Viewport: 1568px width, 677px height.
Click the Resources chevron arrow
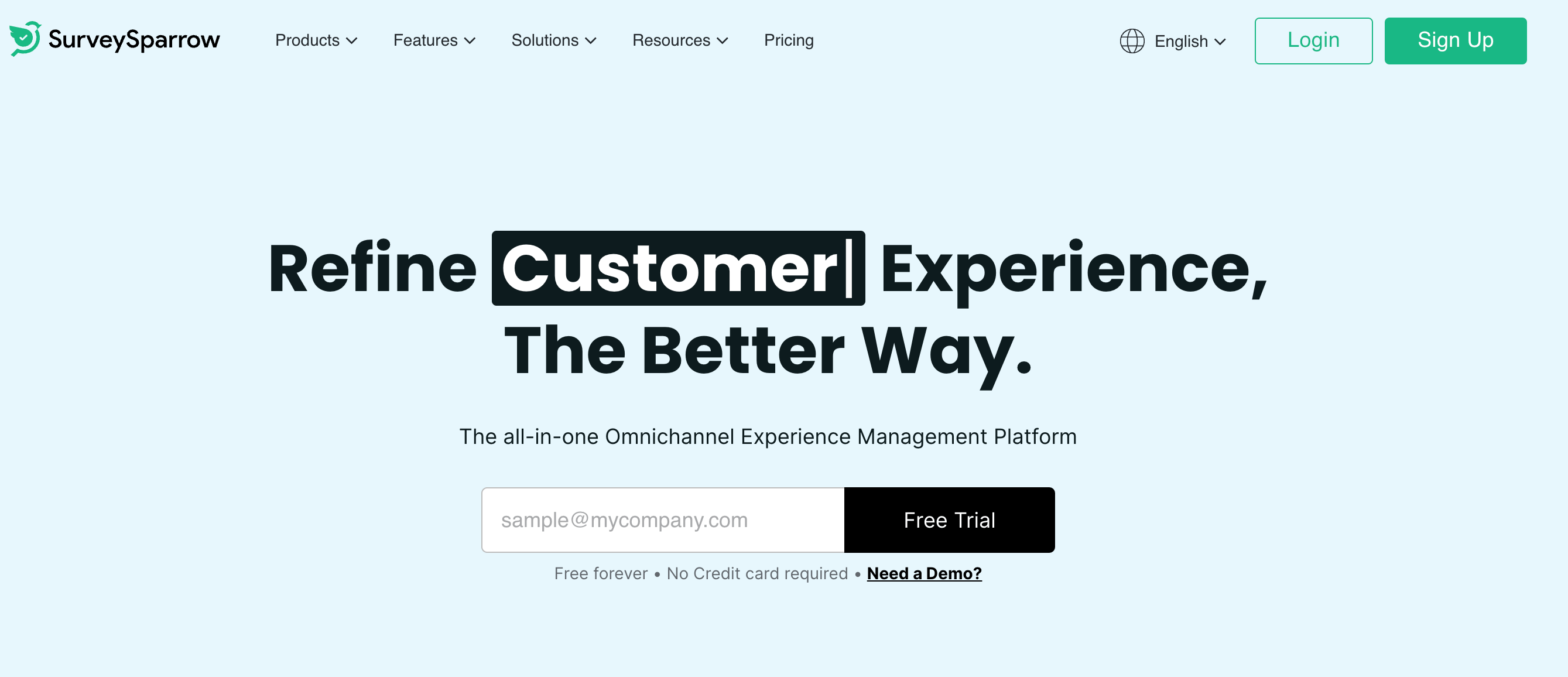(723, 41)
